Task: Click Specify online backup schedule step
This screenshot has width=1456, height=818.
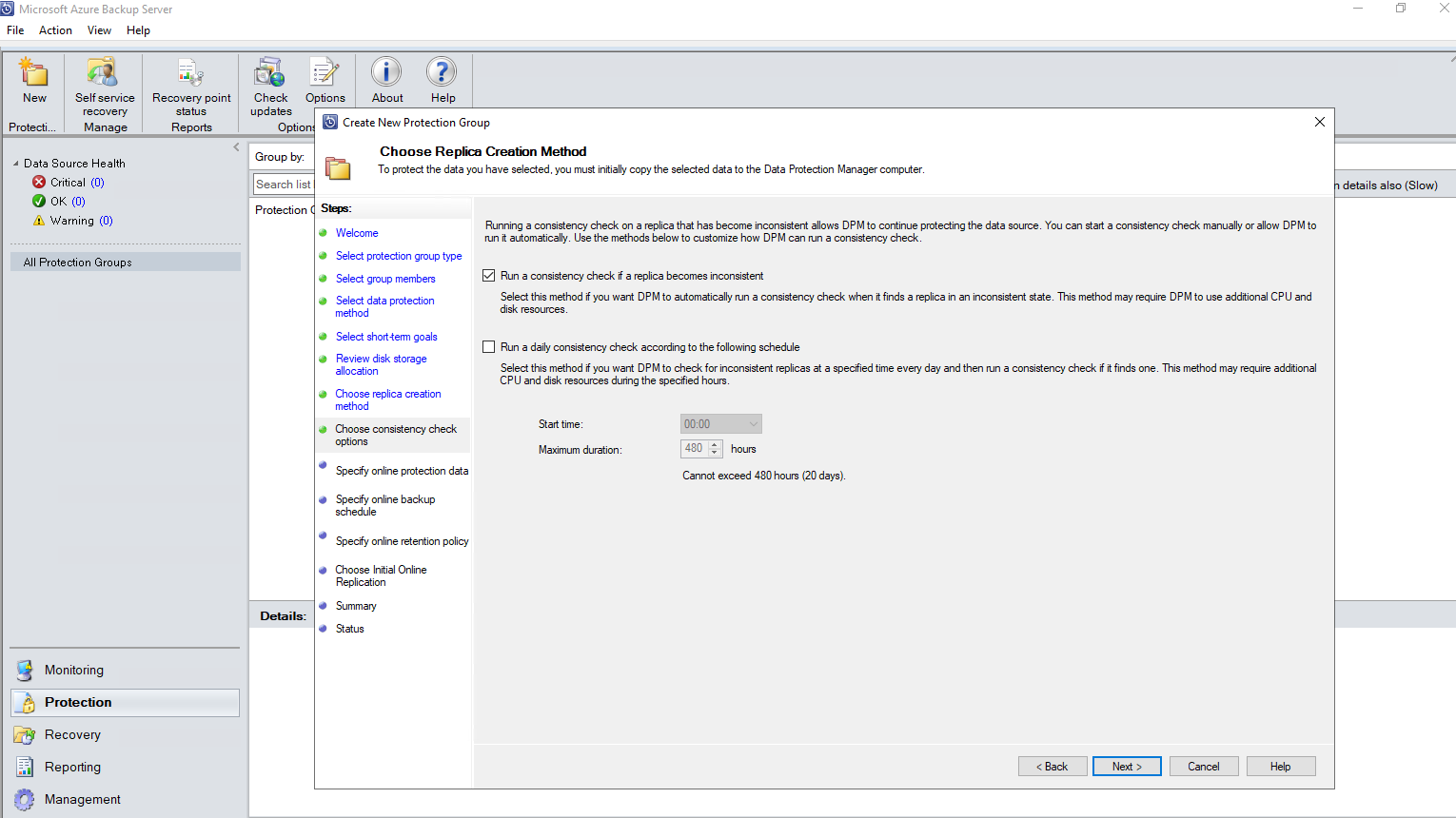Action: (385, 505)
